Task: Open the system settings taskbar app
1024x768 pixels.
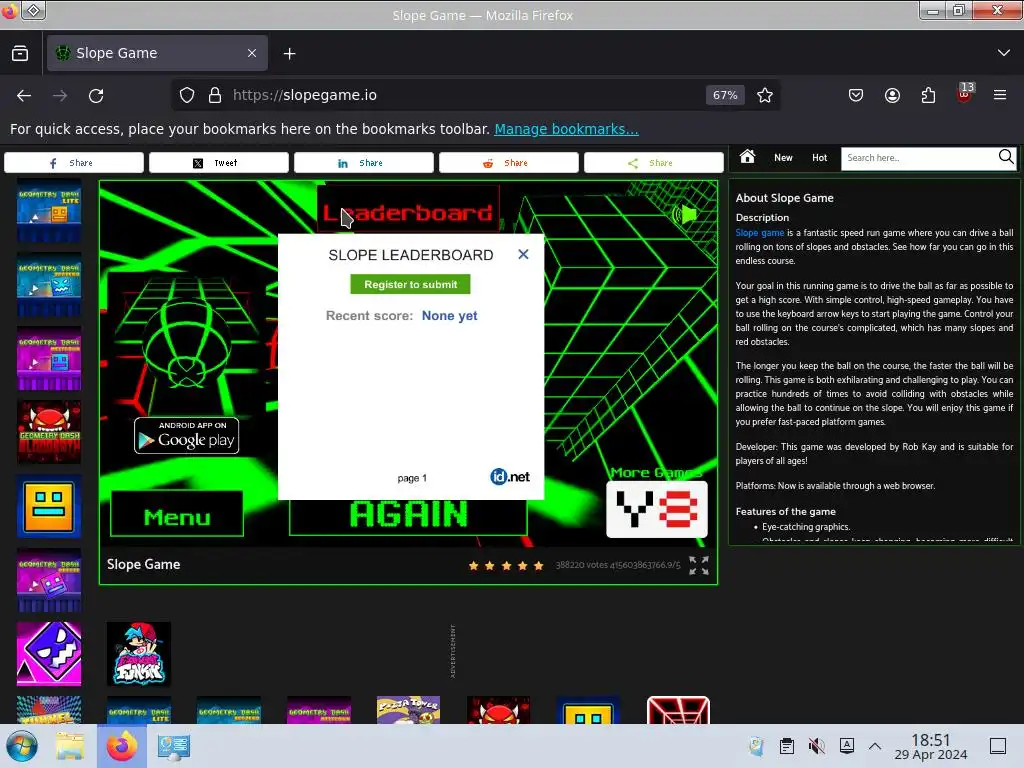Action: (173, 746)
